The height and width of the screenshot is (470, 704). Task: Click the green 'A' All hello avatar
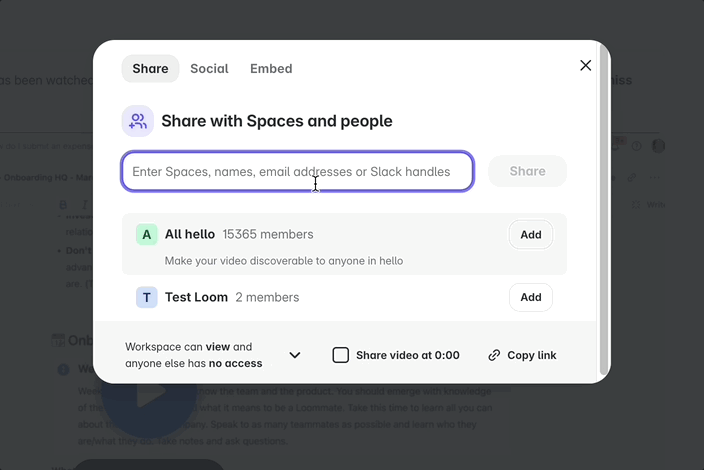[147, 235]
